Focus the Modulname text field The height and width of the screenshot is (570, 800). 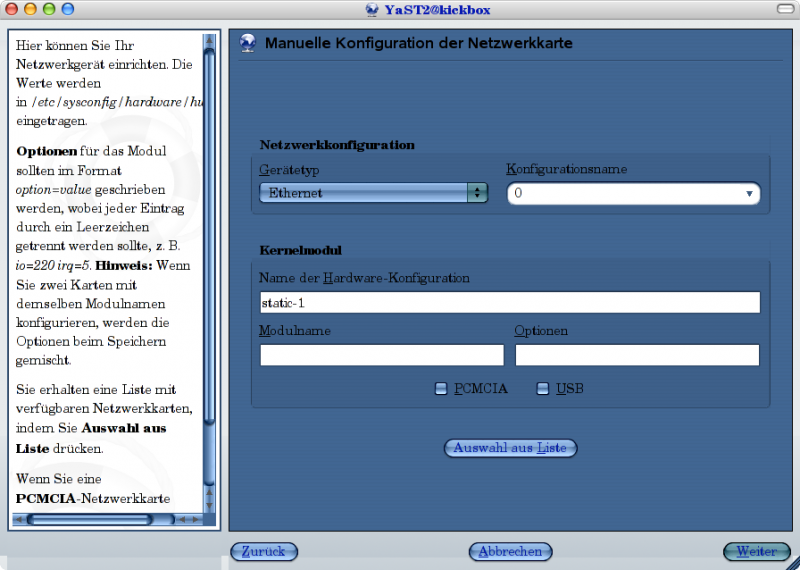pyautogui.click(x=382, y=355)
